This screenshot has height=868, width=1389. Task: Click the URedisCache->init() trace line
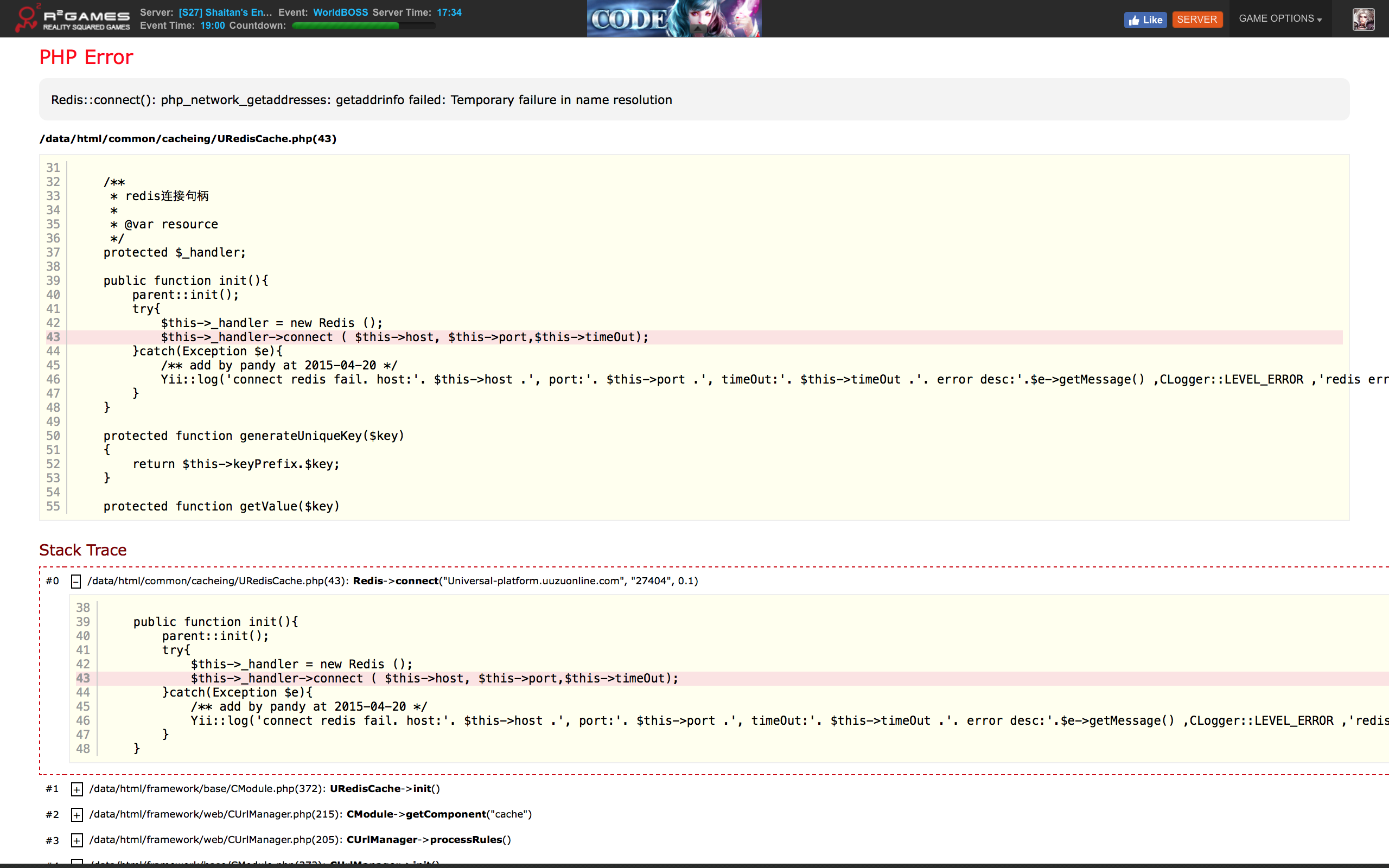click(385, 789)
